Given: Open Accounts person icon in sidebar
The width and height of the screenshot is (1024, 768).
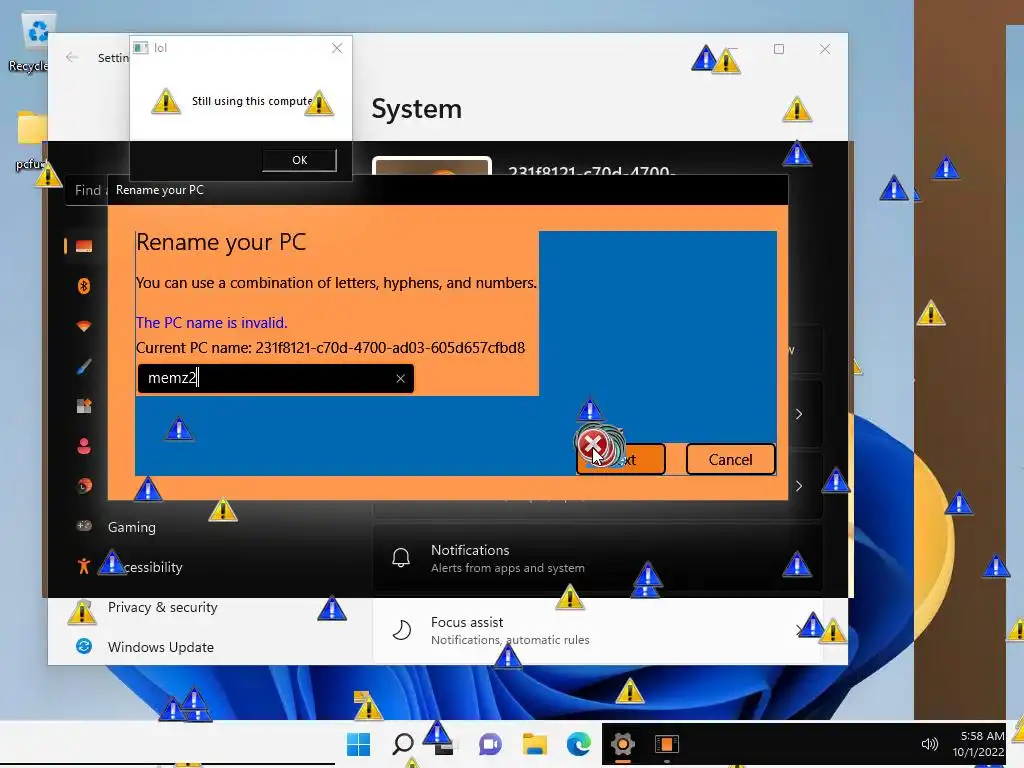Looking at the screenshot, I should (x=84, y=446).
